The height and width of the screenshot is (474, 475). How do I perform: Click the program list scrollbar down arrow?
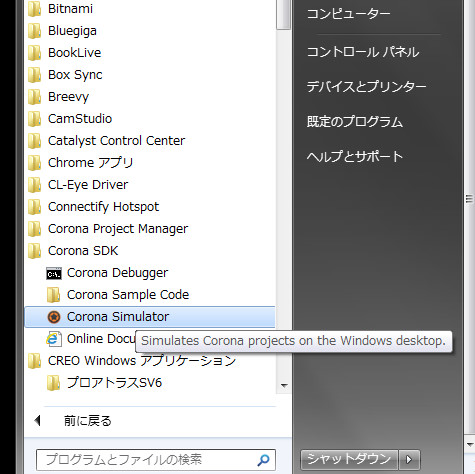tap(284, 386)
